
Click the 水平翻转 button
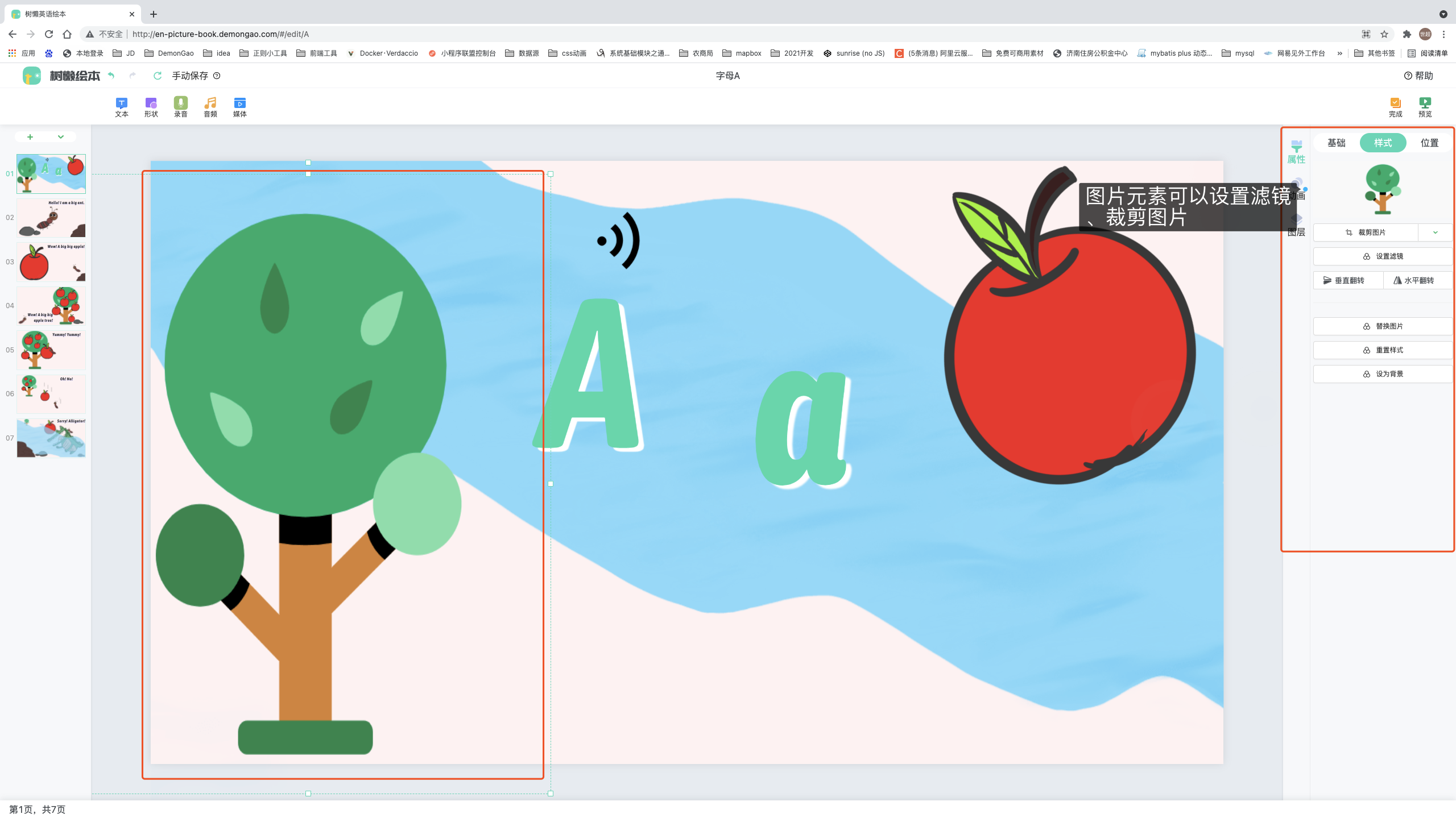(x=1418, y=280)
